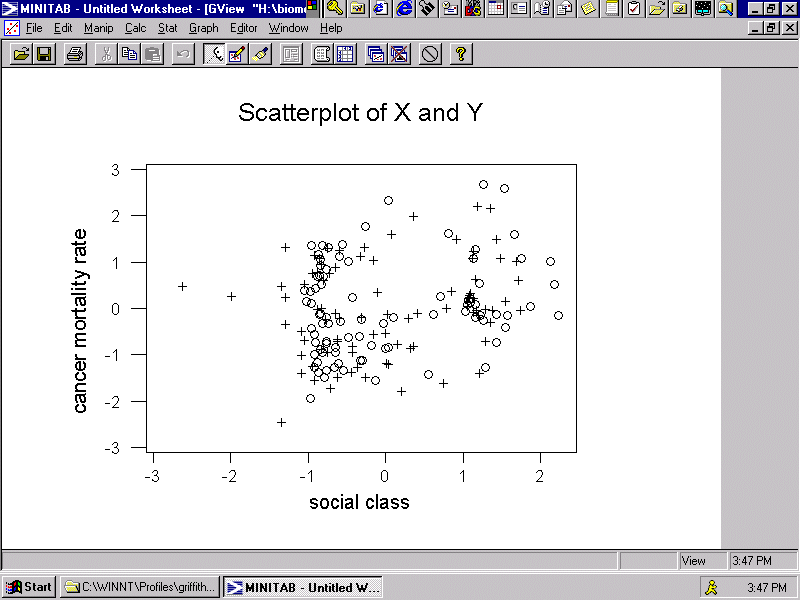Print the graph via printer icon

click(75, 54)
